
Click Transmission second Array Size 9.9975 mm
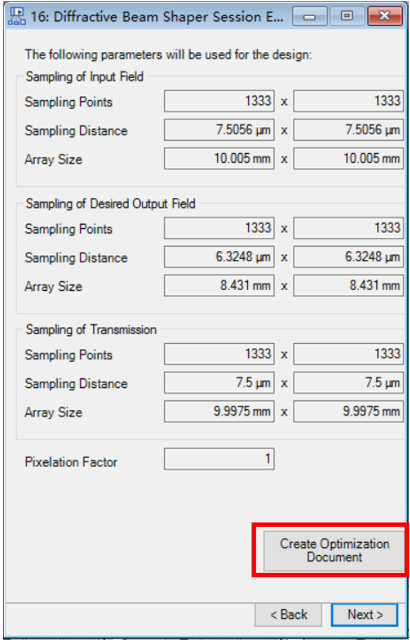348,411
